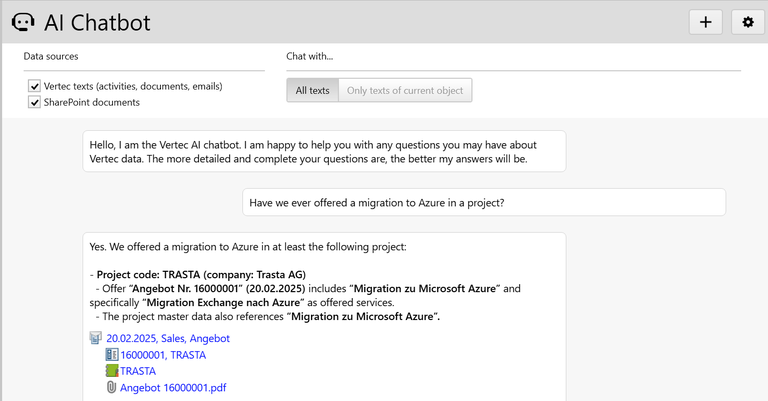Image resolution: width=768 pixels, height=401 pixels.
Task: Toggle the Vertec texts checkbox
Action: point(34,86)
